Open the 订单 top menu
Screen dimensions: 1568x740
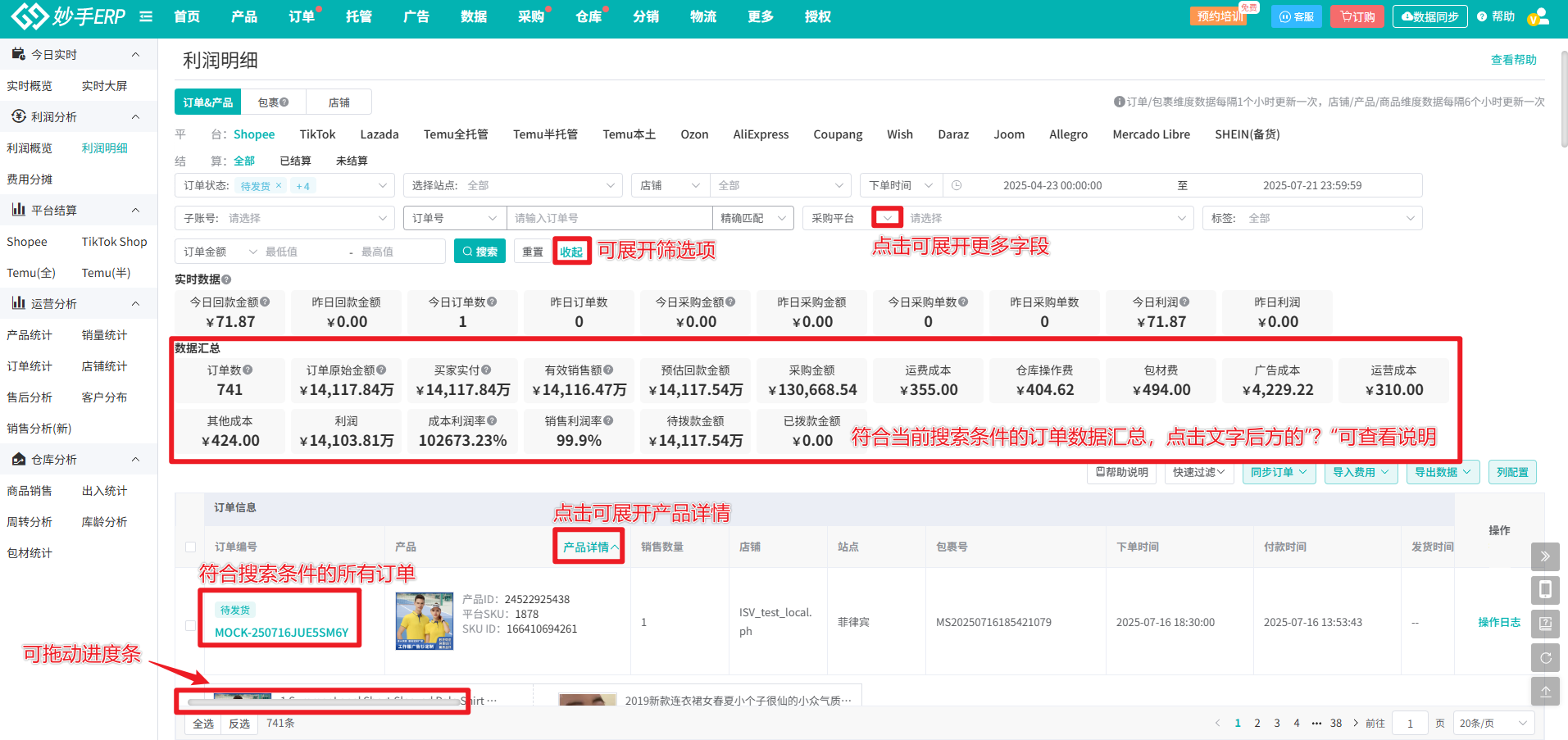click(302, 16)
